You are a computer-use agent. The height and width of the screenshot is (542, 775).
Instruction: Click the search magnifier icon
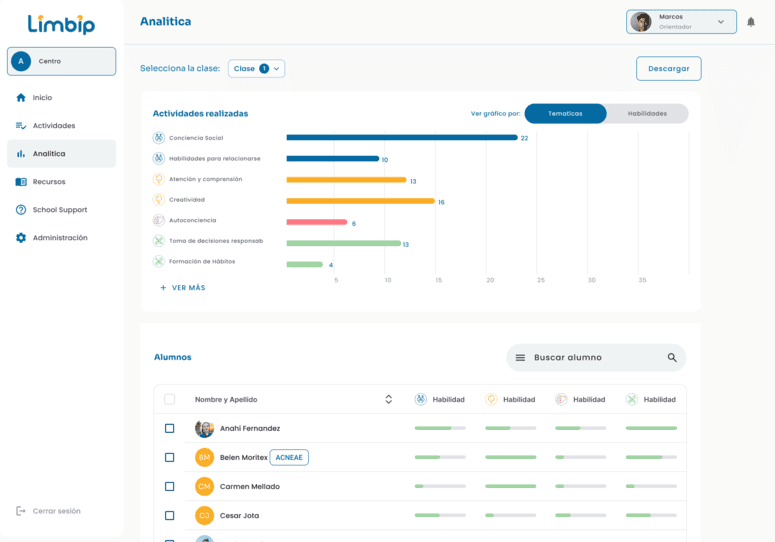(x=672, y=358)
